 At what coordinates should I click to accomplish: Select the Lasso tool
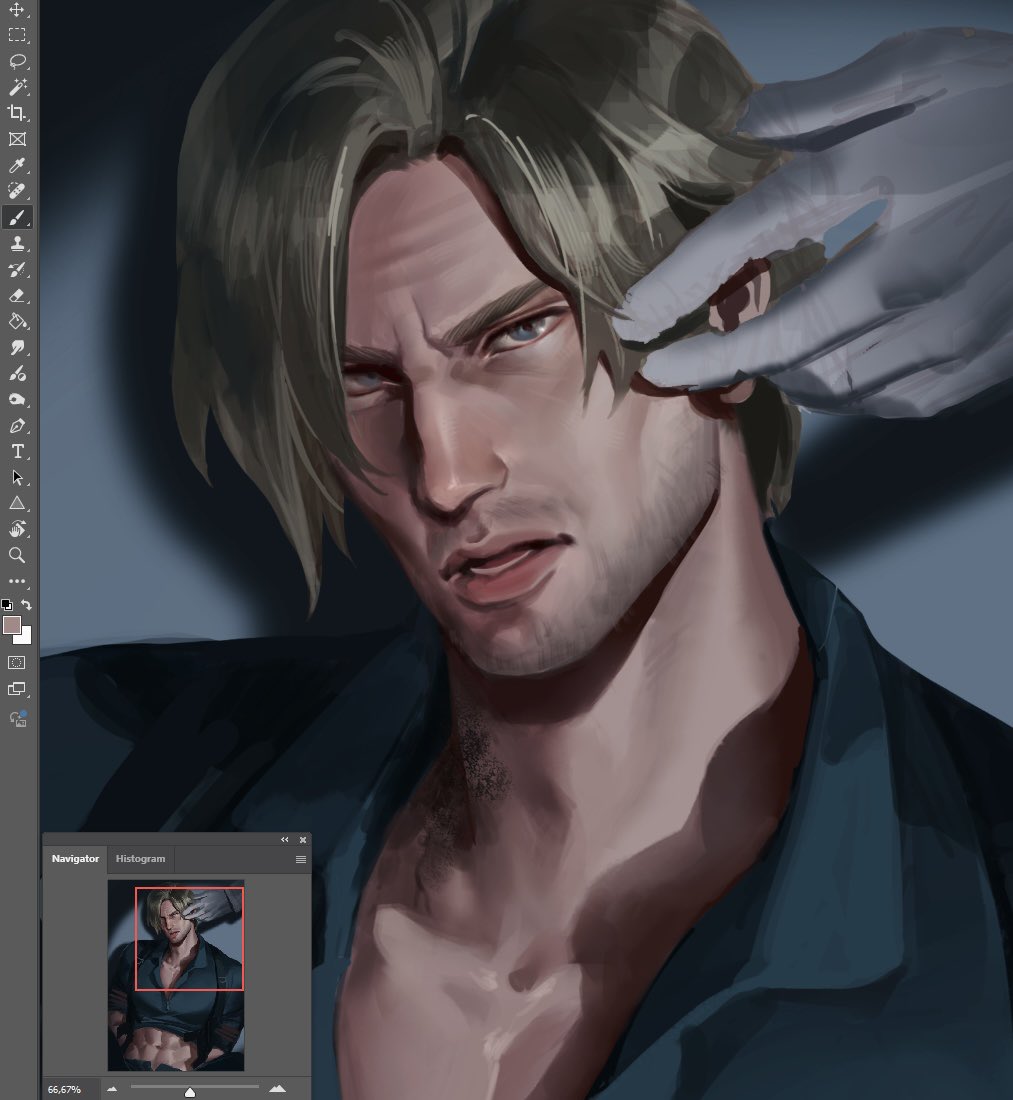pos(17,61)
